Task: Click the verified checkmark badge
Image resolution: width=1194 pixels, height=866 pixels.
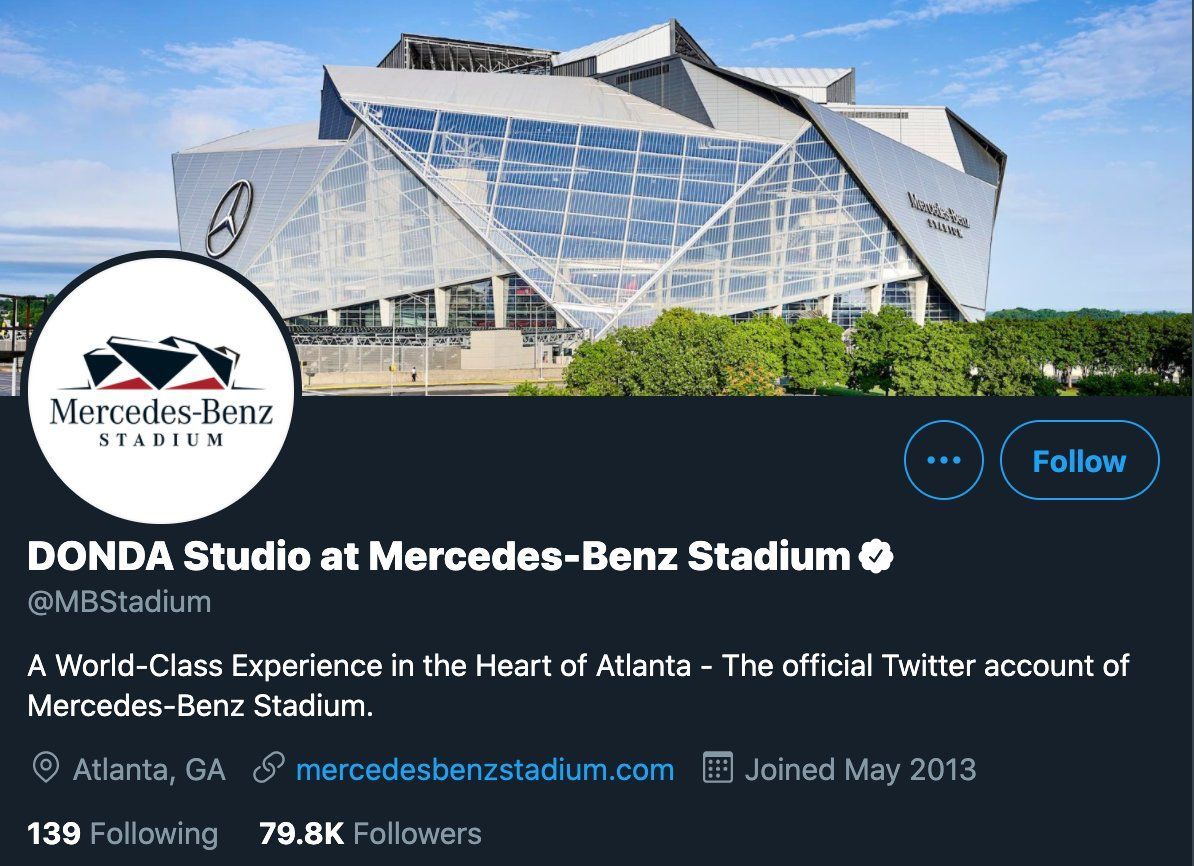Action: click(x=877, y=557)
